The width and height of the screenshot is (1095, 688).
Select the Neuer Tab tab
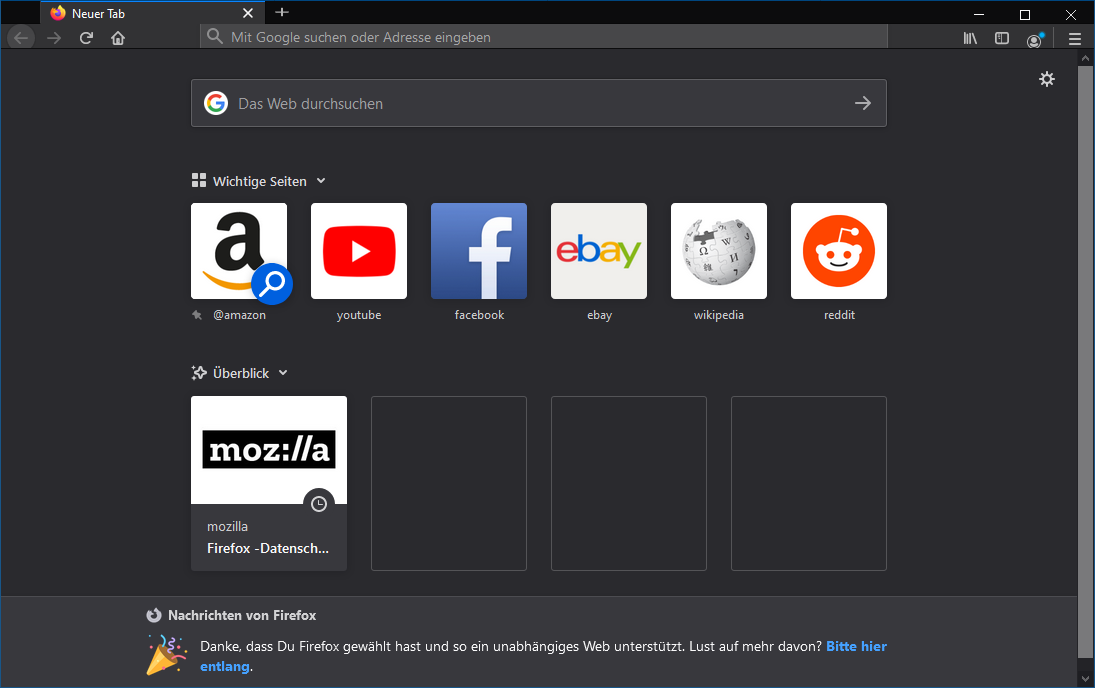click(x=152, y=13)
